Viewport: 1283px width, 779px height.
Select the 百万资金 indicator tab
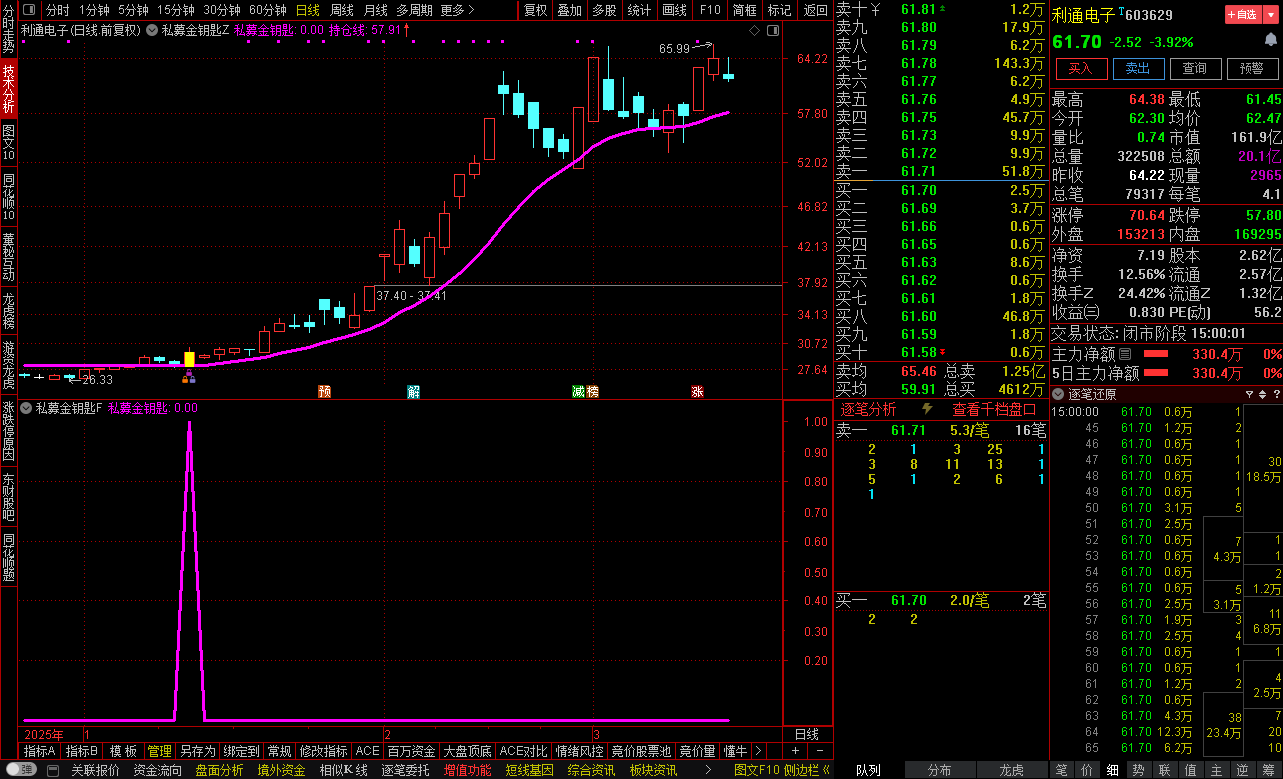(411, 751)
